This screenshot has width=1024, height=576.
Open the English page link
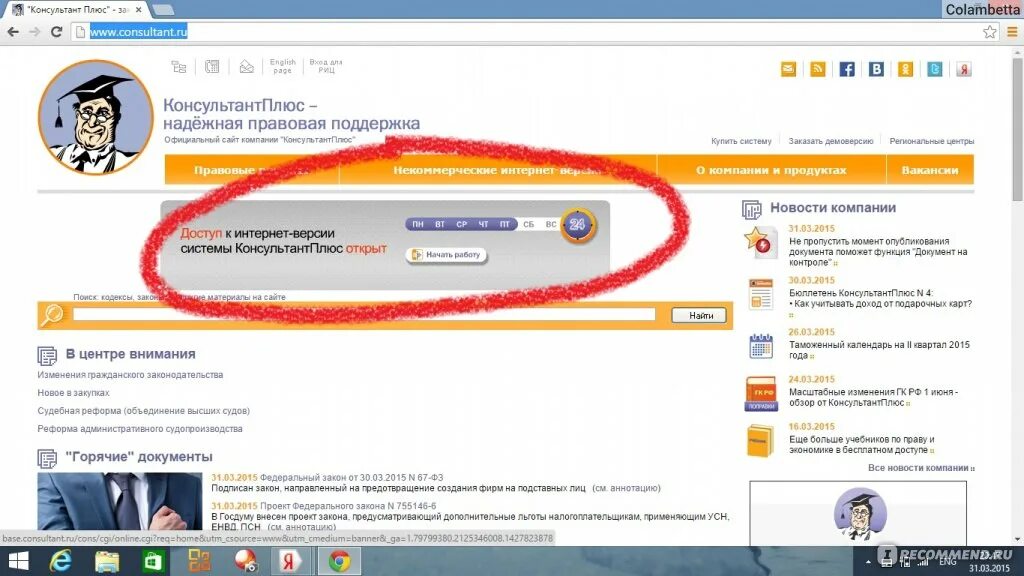pos(282,66)
